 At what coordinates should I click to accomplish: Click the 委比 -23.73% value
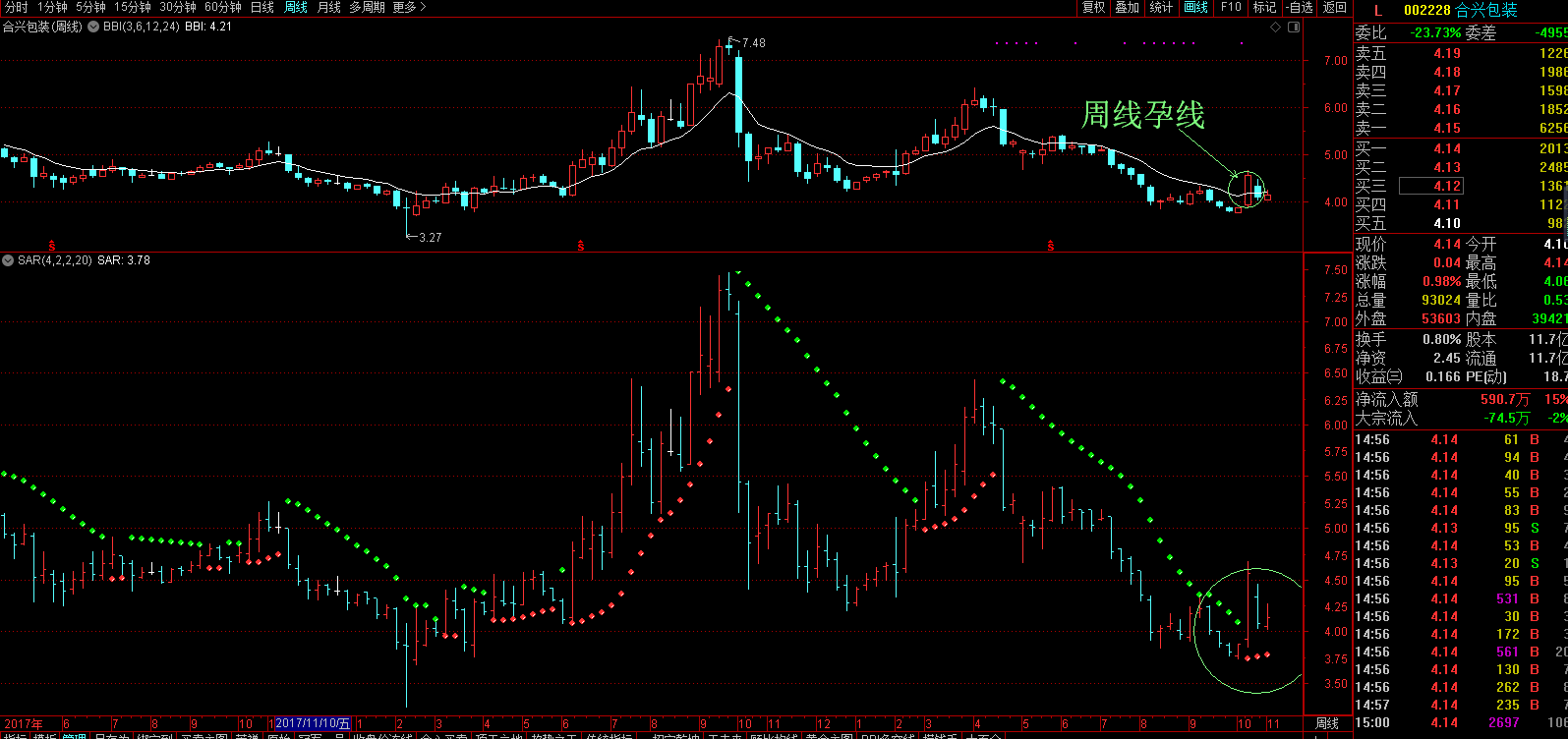(x=1436, y=32)
